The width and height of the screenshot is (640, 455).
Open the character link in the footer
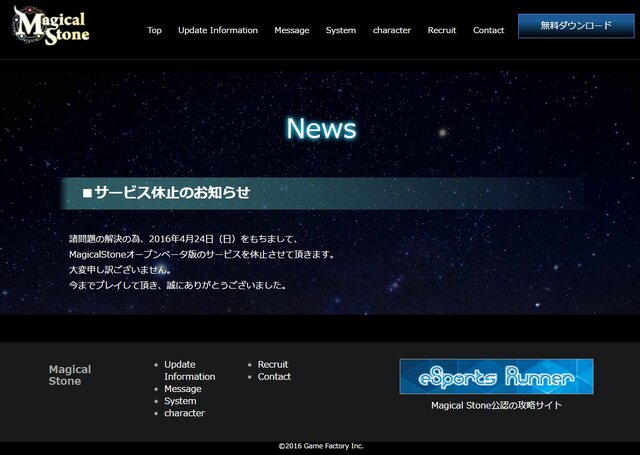[184, 413]
